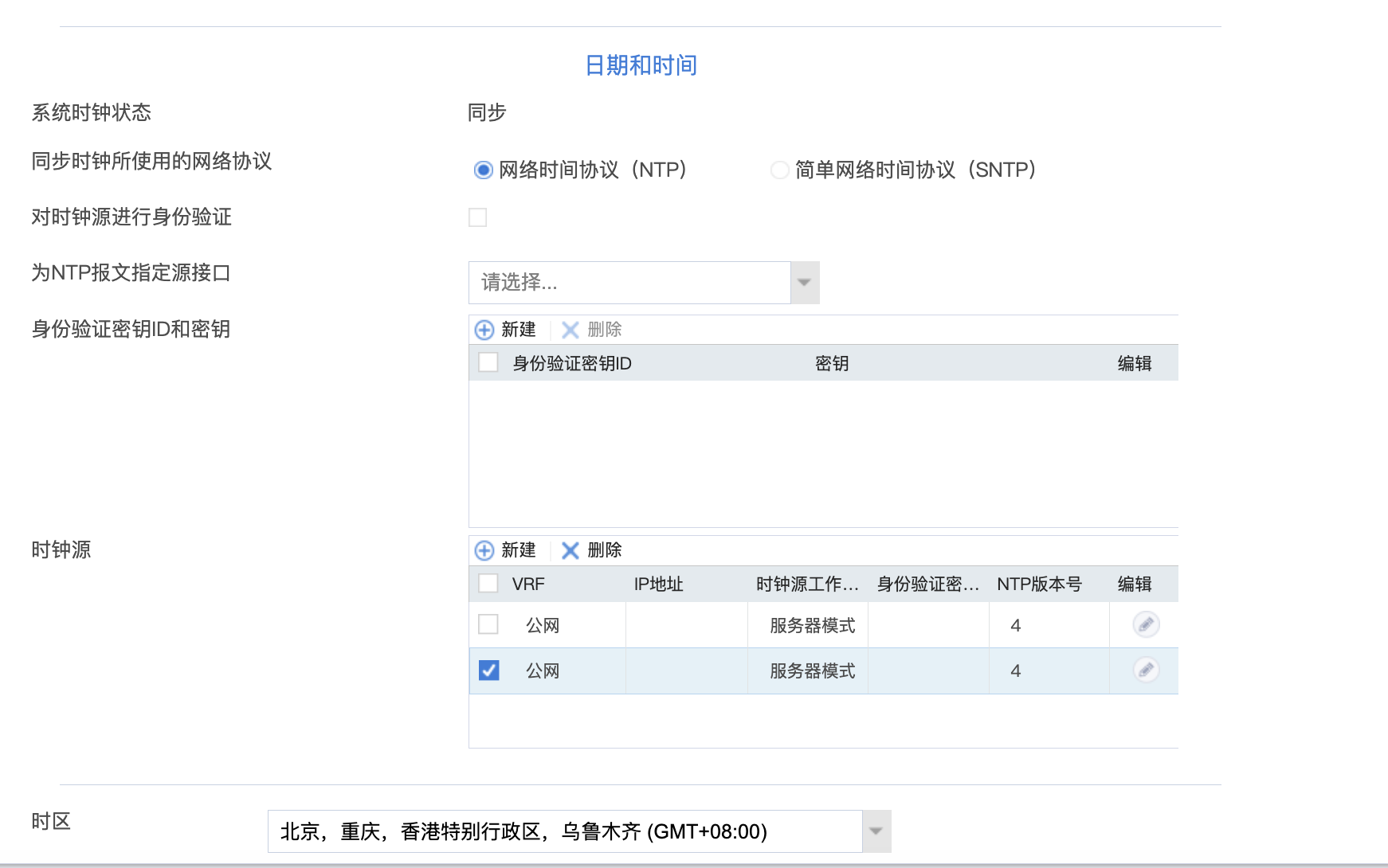The image size is (1388, 868).
Task: Click the NTP版本号 column header
Action: tap(1039, 585)
